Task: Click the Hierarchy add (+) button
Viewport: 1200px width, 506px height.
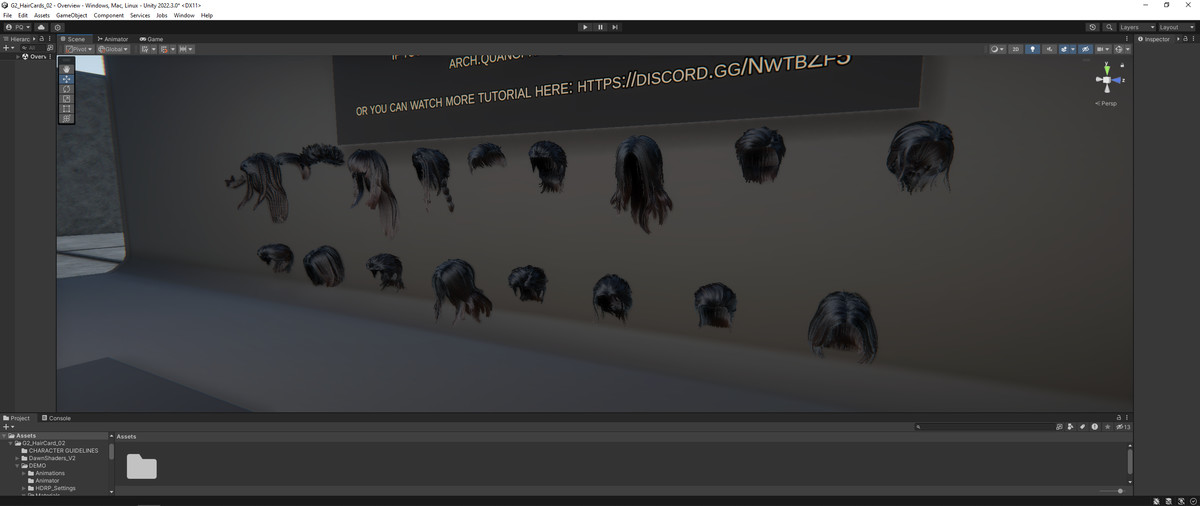Action: (x=7, y=48)
